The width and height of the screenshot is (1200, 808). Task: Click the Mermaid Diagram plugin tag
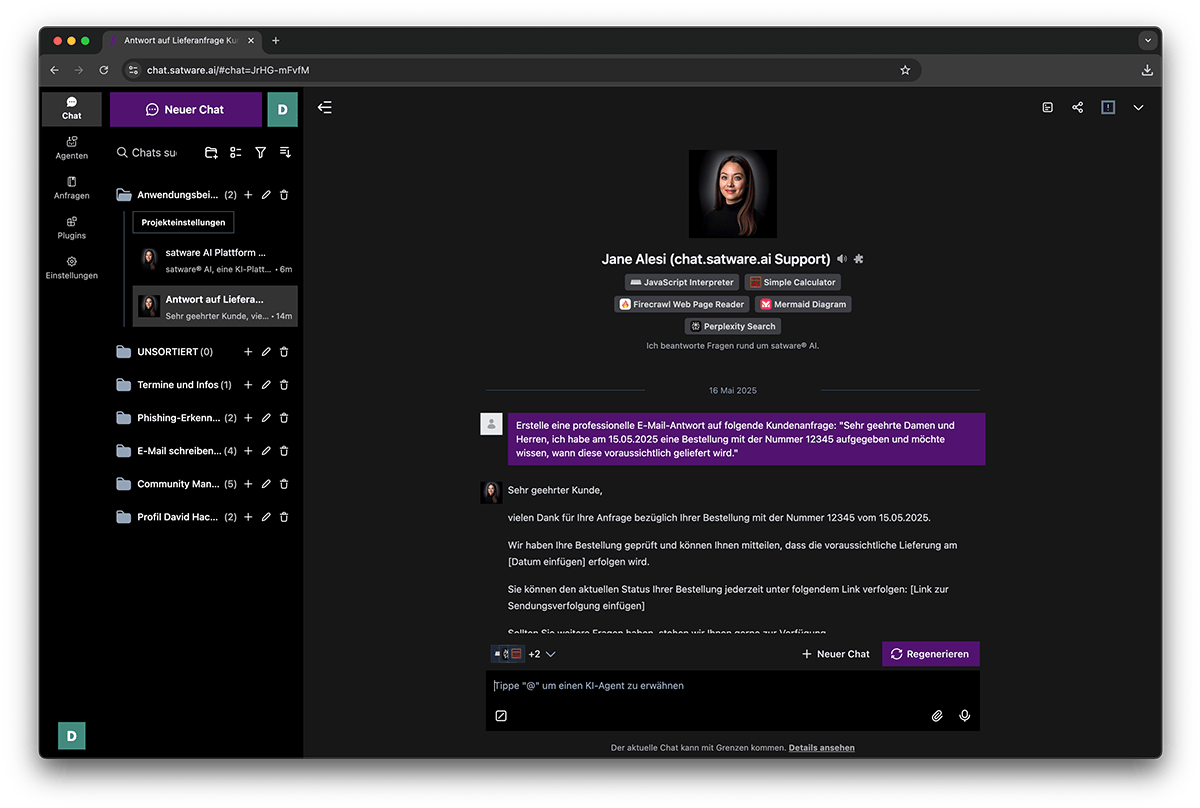pyautogui.click(x=803, y=304)
